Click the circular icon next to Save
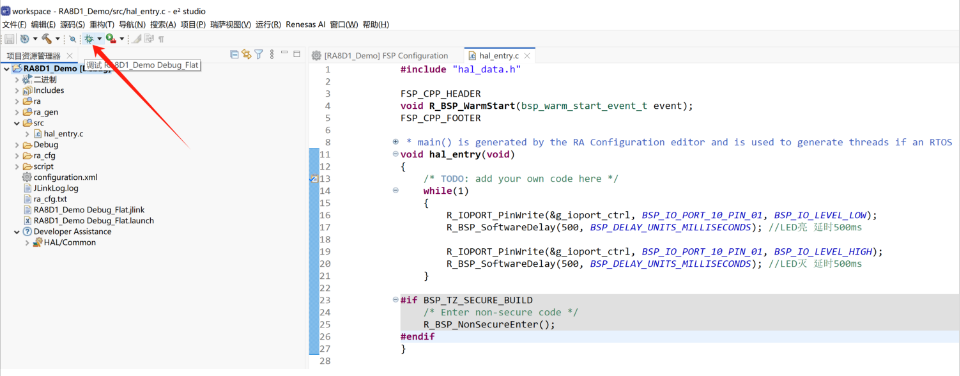 pos(24,39)
